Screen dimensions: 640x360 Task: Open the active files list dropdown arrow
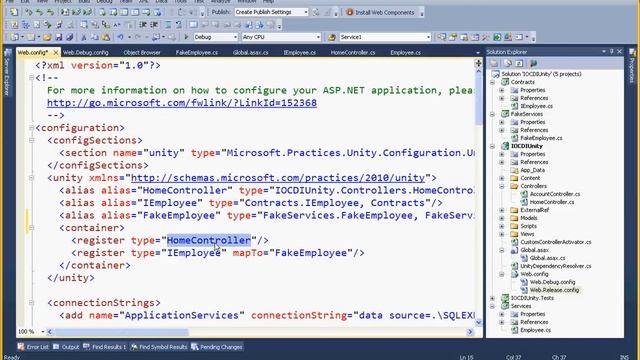coord(478,53)
